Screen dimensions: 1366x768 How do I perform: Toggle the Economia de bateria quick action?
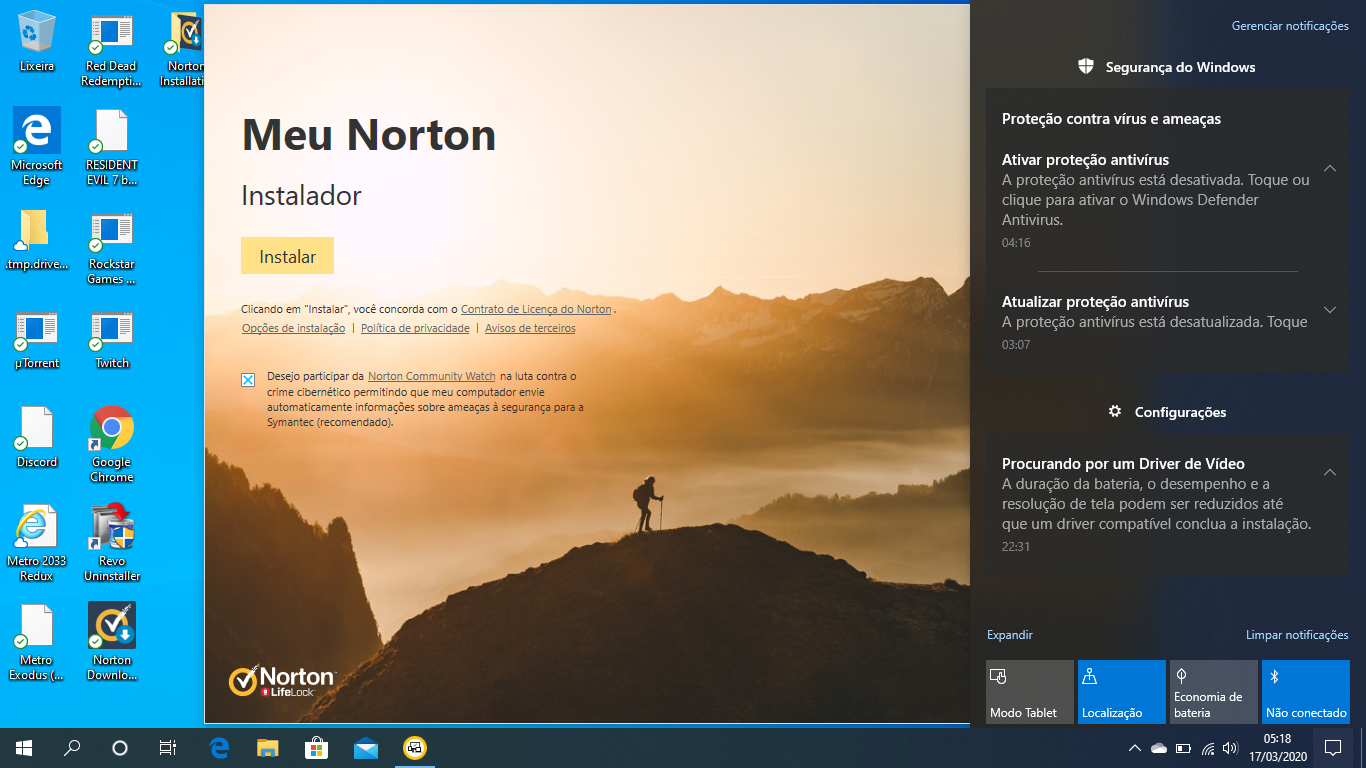1214,692
